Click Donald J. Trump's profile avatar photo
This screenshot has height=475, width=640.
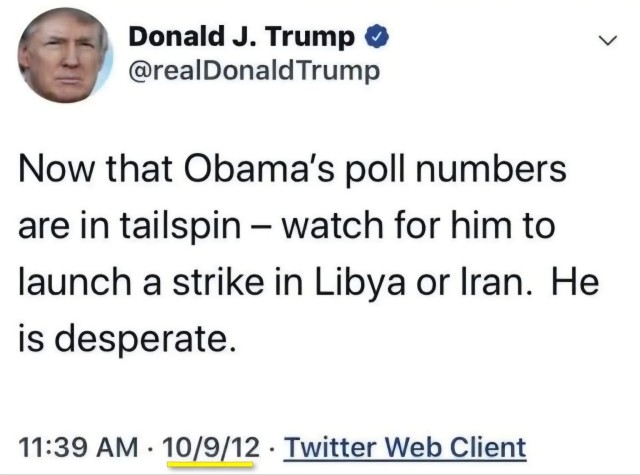click(x=61, y=57)
